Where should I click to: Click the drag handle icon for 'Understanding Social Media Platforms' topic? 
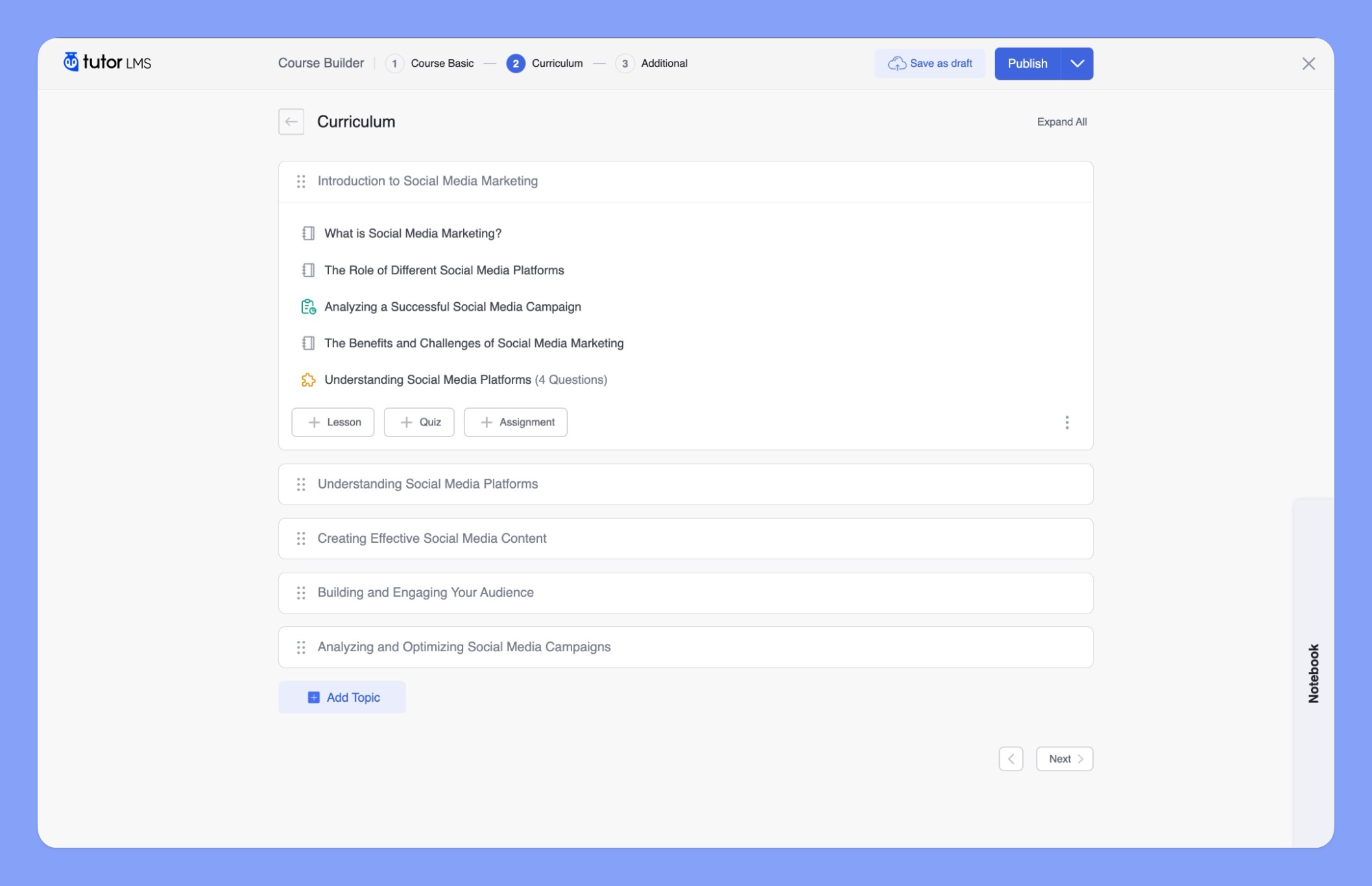coord(301,484)
